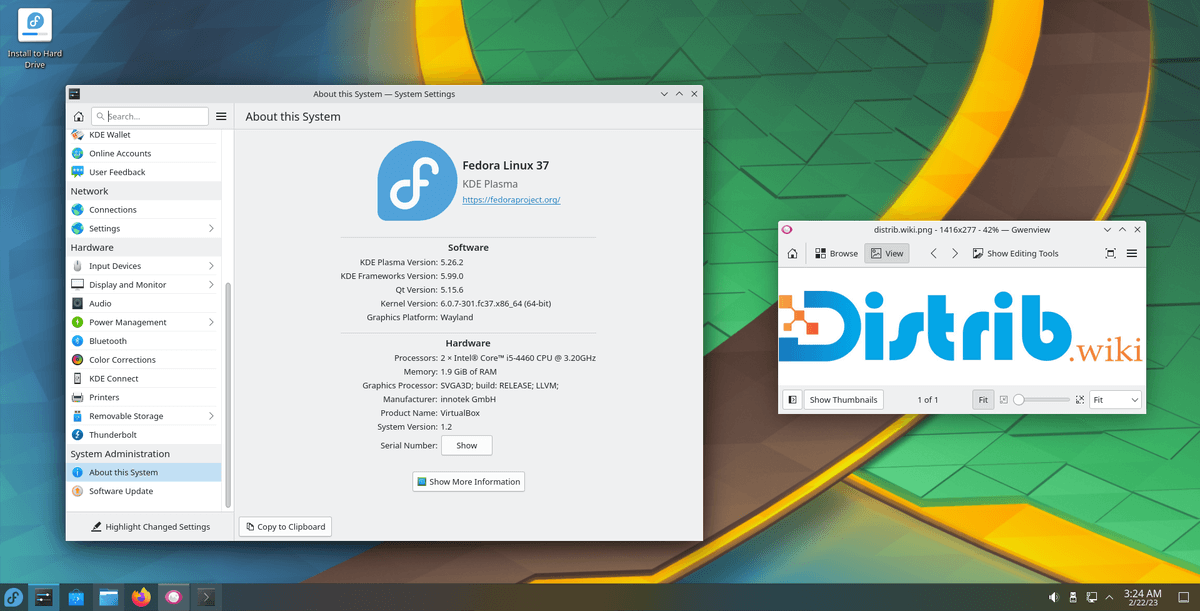Open Color Corrections settings

click(144, 360)
